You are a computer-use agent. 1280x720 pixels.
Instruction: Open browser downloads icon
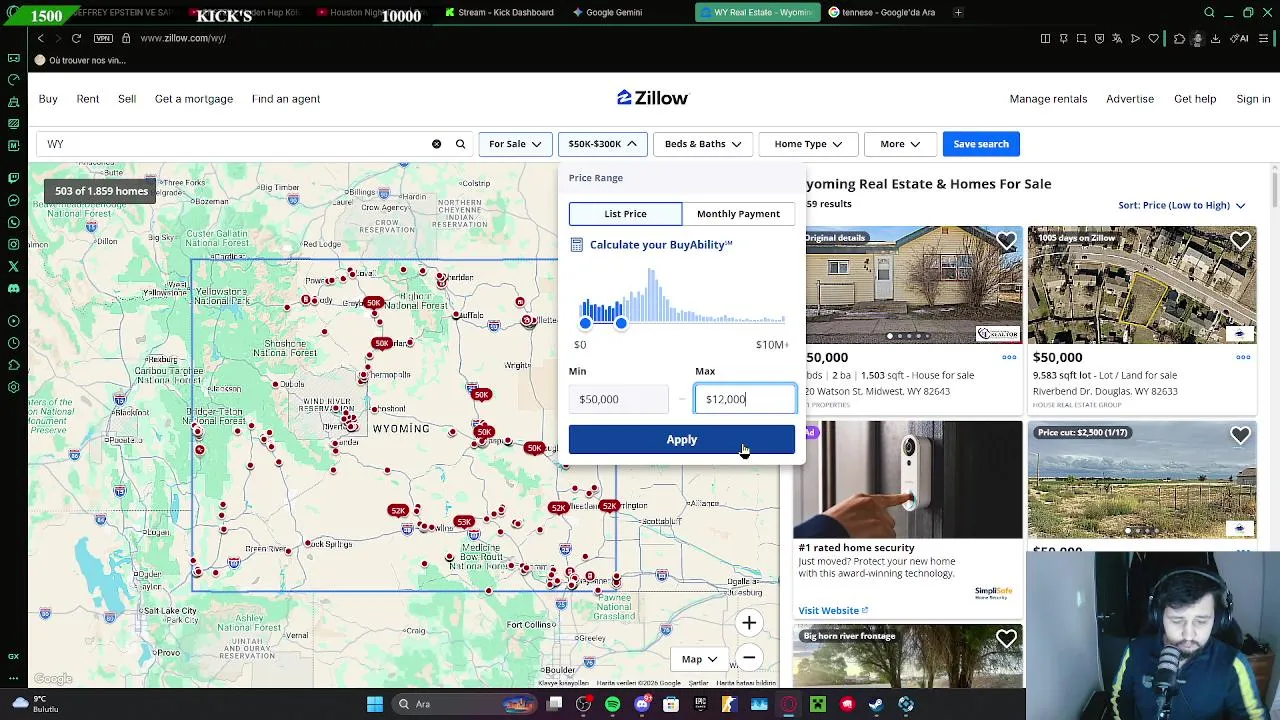point(1215,38)
